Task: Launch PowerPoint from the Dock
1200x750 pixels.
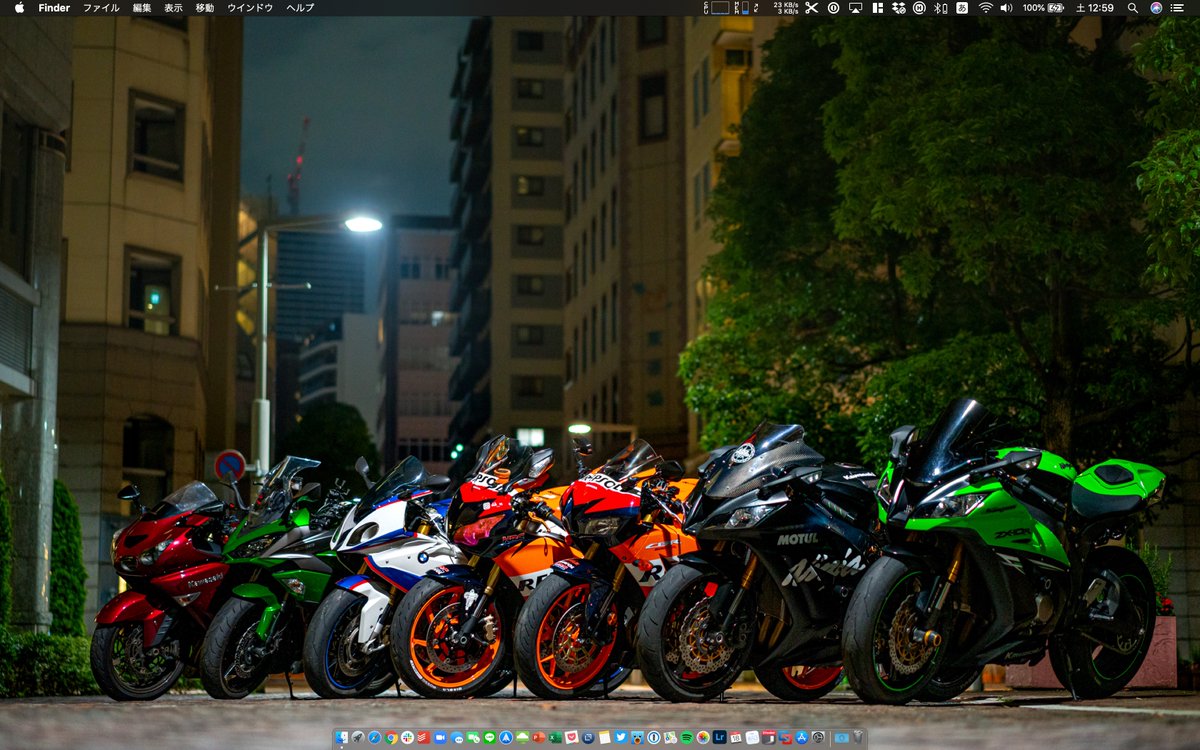Action: click(539, 737)
